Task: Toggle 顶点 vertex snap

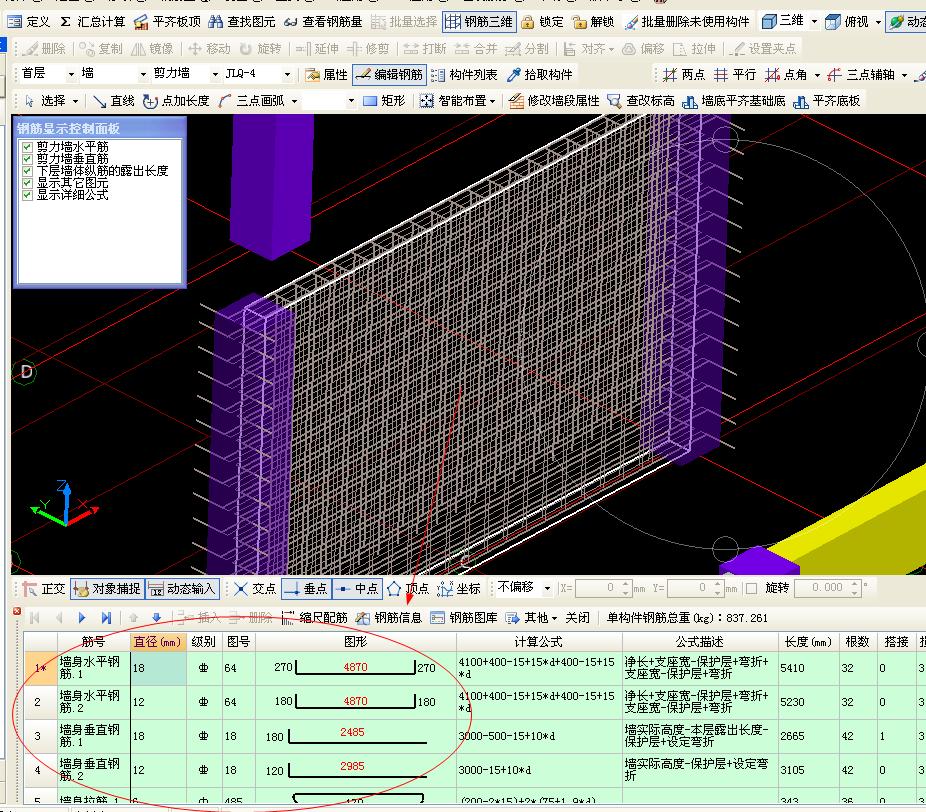Action: click(x=408, y=589)
